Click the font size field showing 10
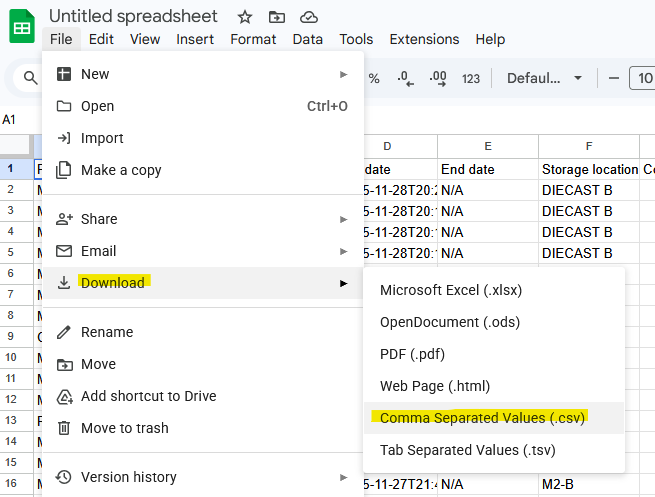655x497 pixels. [642, 78]
